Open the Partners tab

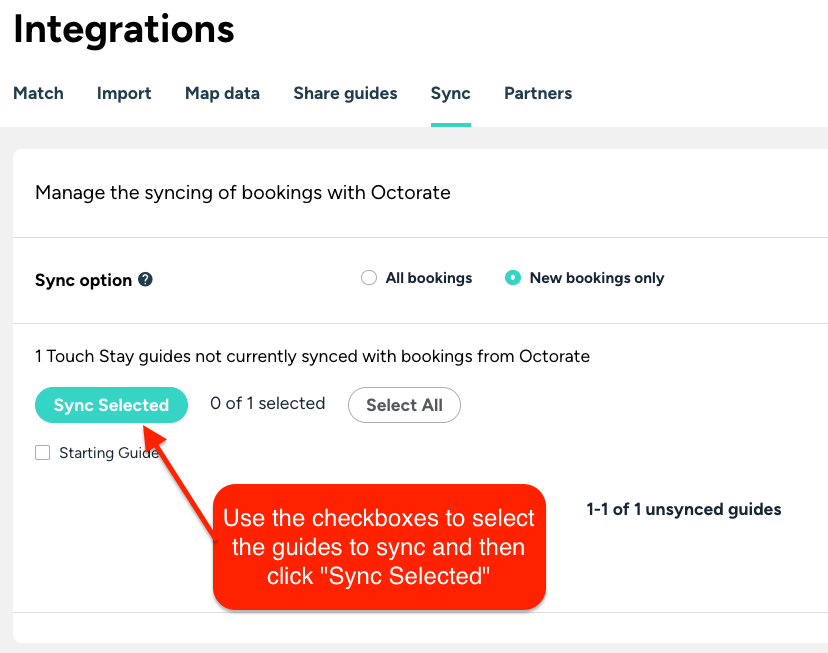[538, 93]
